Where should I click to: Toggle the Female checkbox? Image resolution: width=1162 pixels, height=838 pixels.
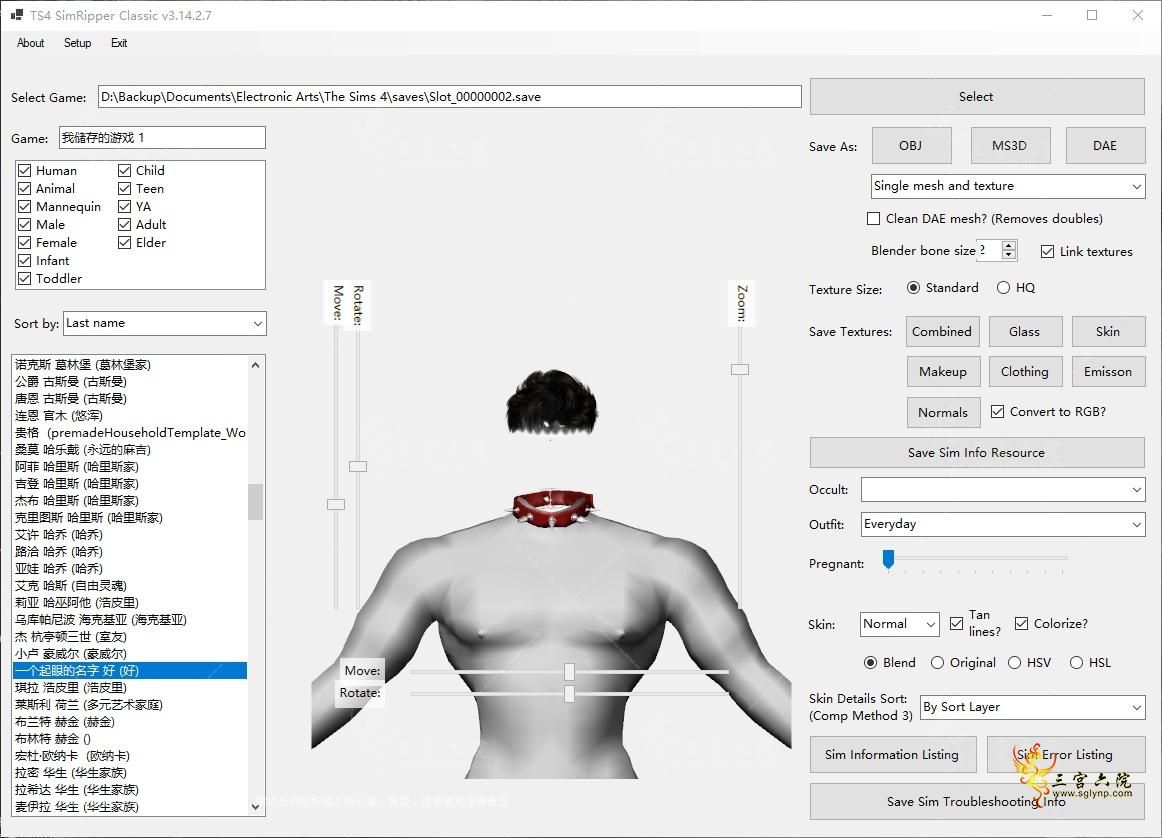(24, 242)
